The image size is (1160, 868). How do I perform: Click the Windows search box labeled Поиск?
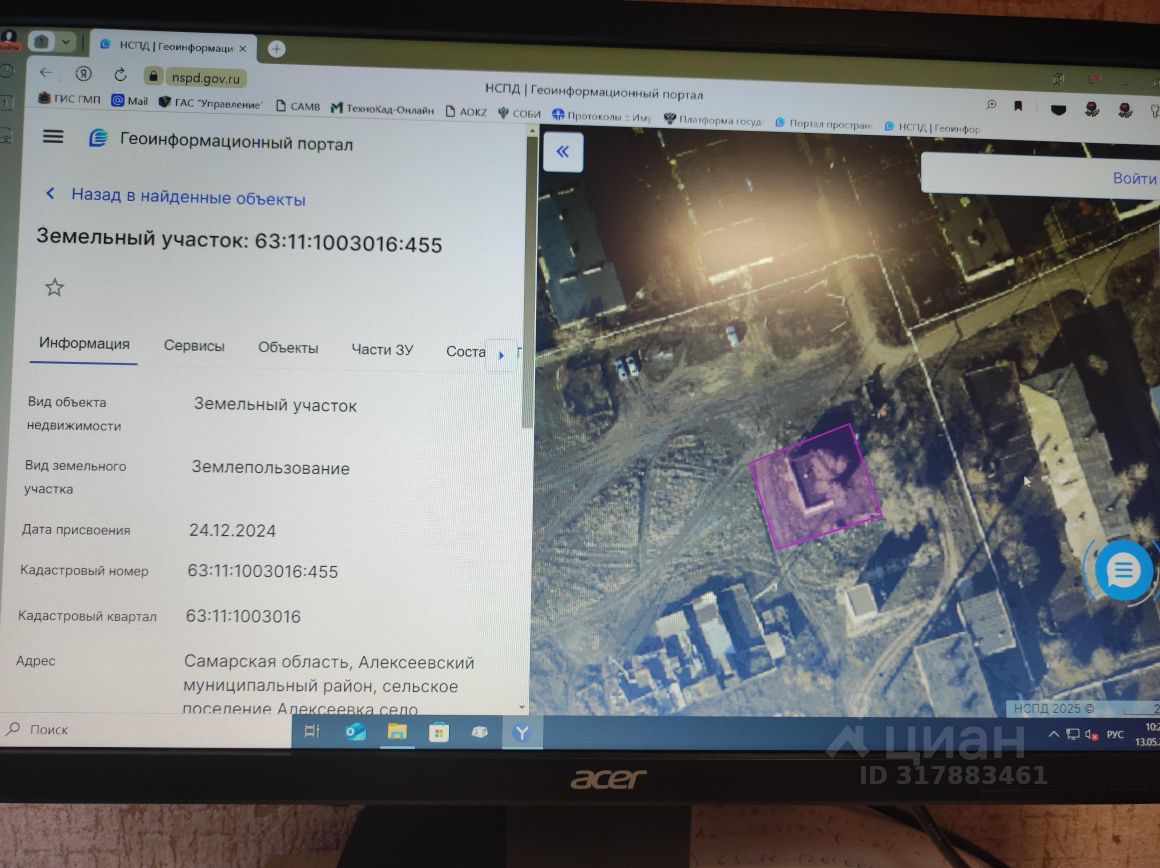(x=148, y=729)
